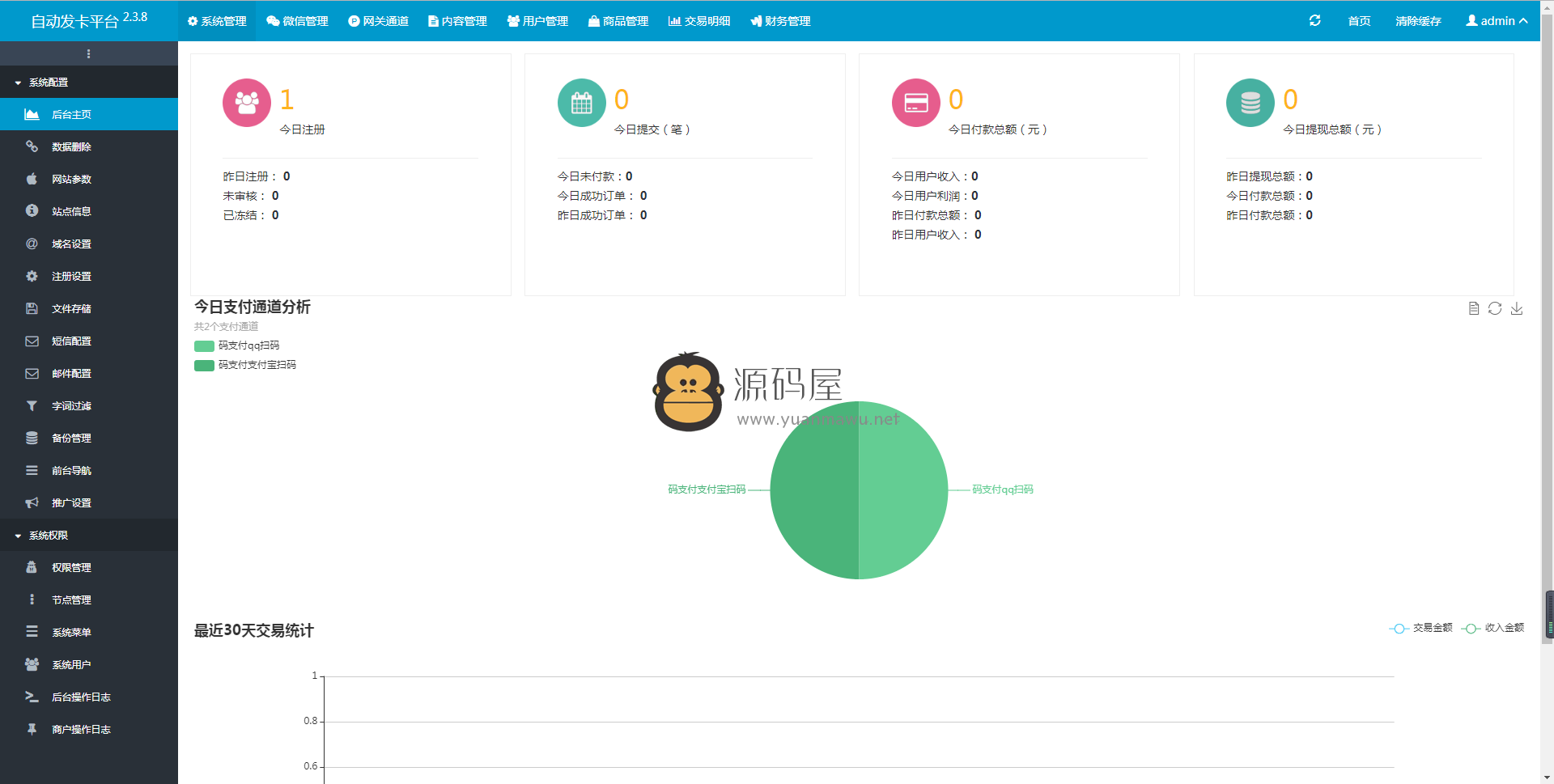The height and width of the screenshot is (784, 1554).
Task: Click the 系统用户 users icon
Action: click(x=32, y=664)
